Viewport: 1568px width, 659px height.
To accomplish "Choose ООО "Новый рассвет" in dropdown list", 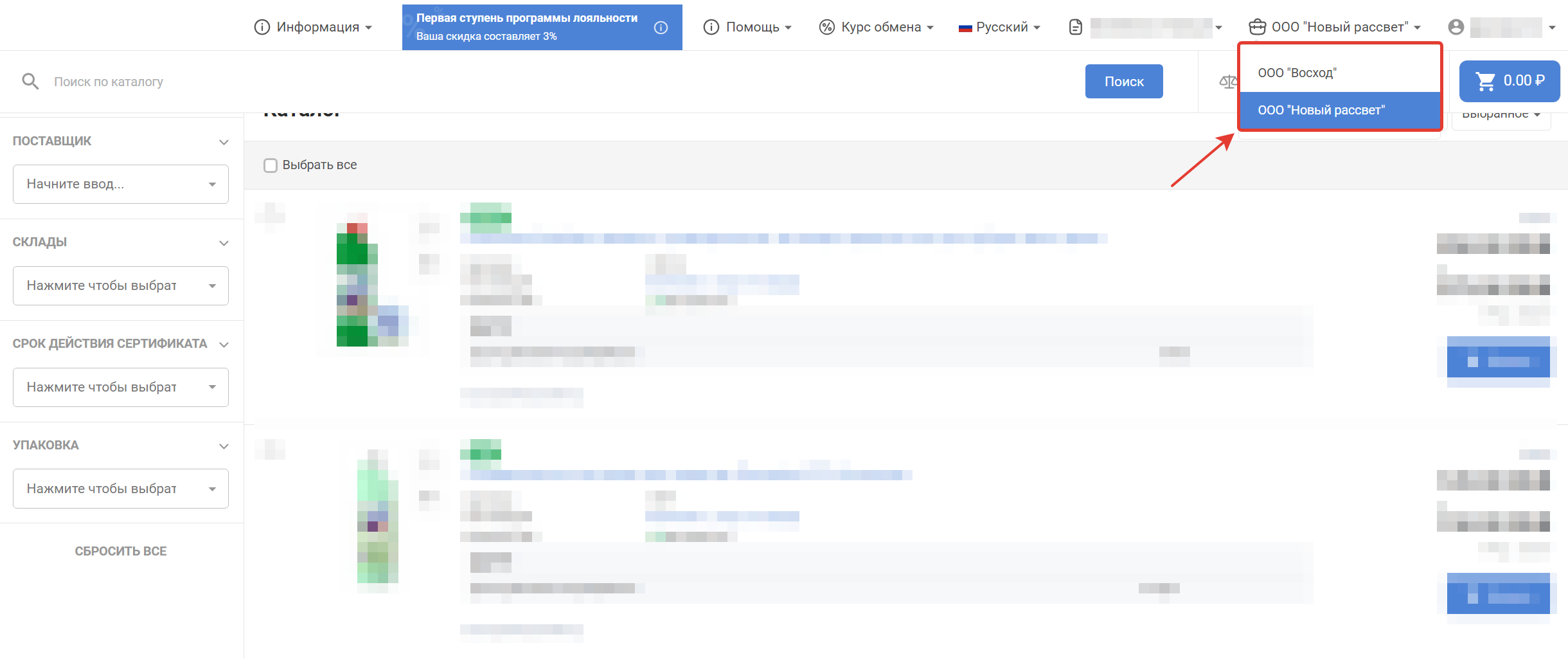I will click(x=1321, y=111).
